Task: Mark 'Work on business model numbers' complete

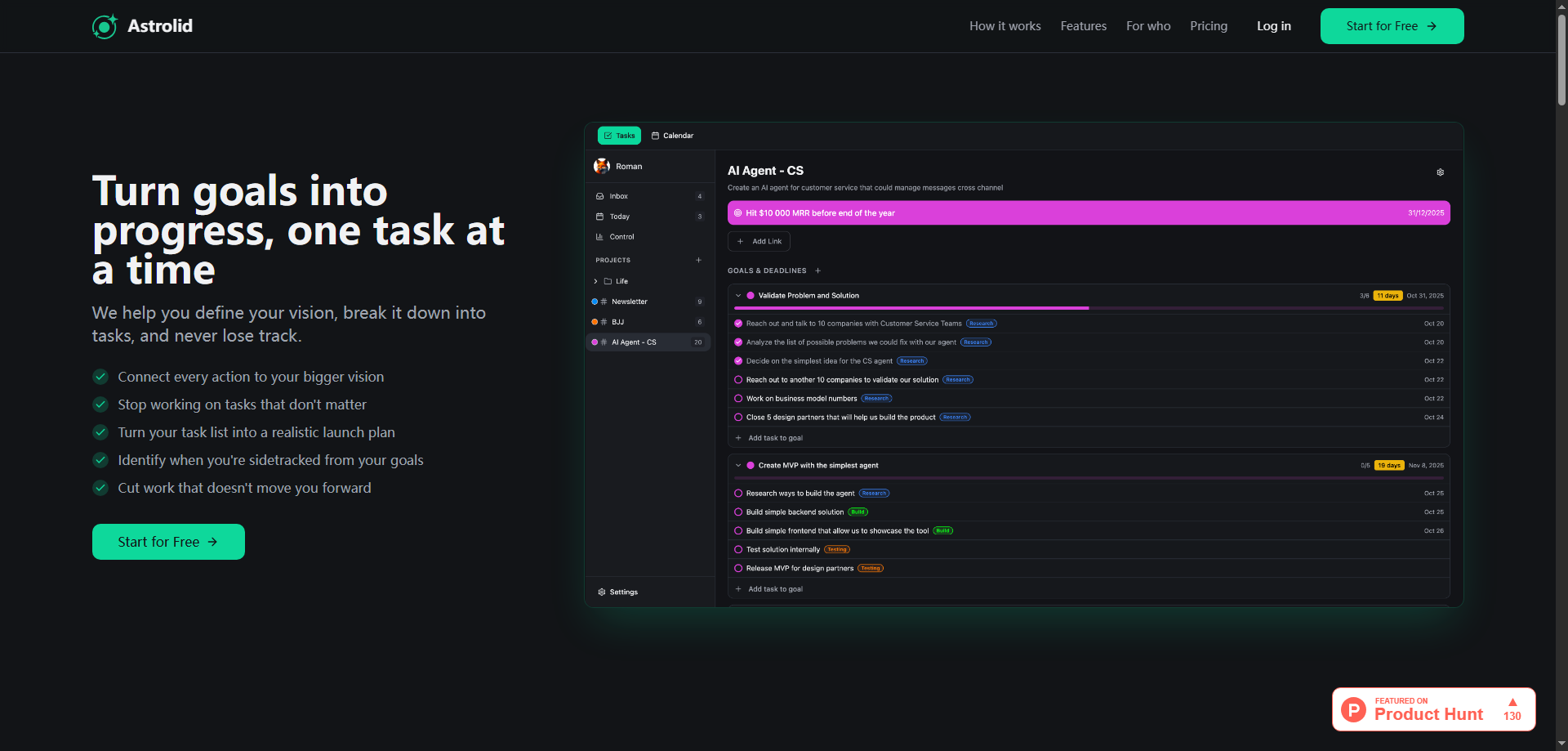Action: click(738, 398)
